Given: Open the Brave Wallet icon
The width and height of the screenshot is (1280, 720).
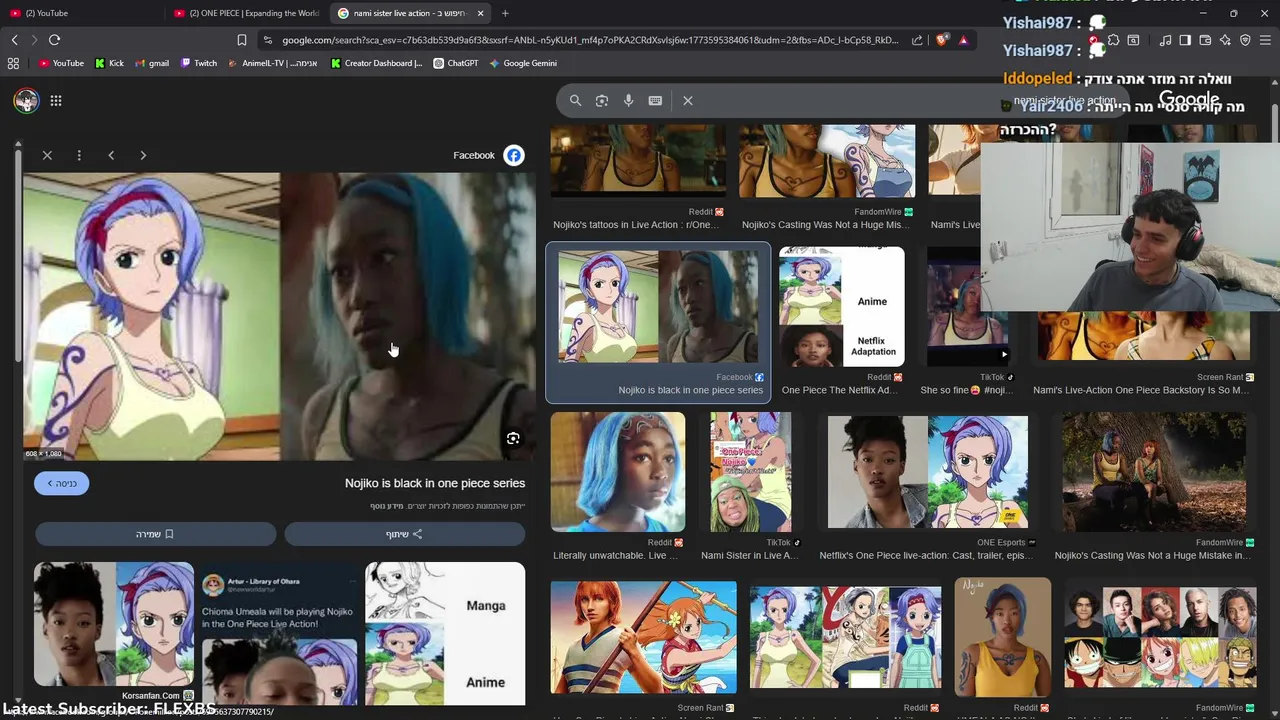Looking at the screenshot, I should [x=1205, y=40].
